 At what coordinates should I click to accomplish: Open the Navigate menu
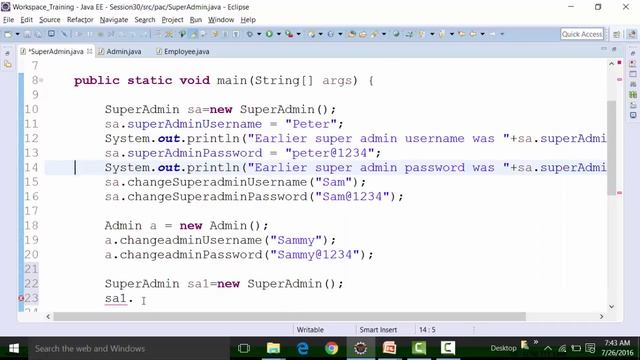click(113, 20)
